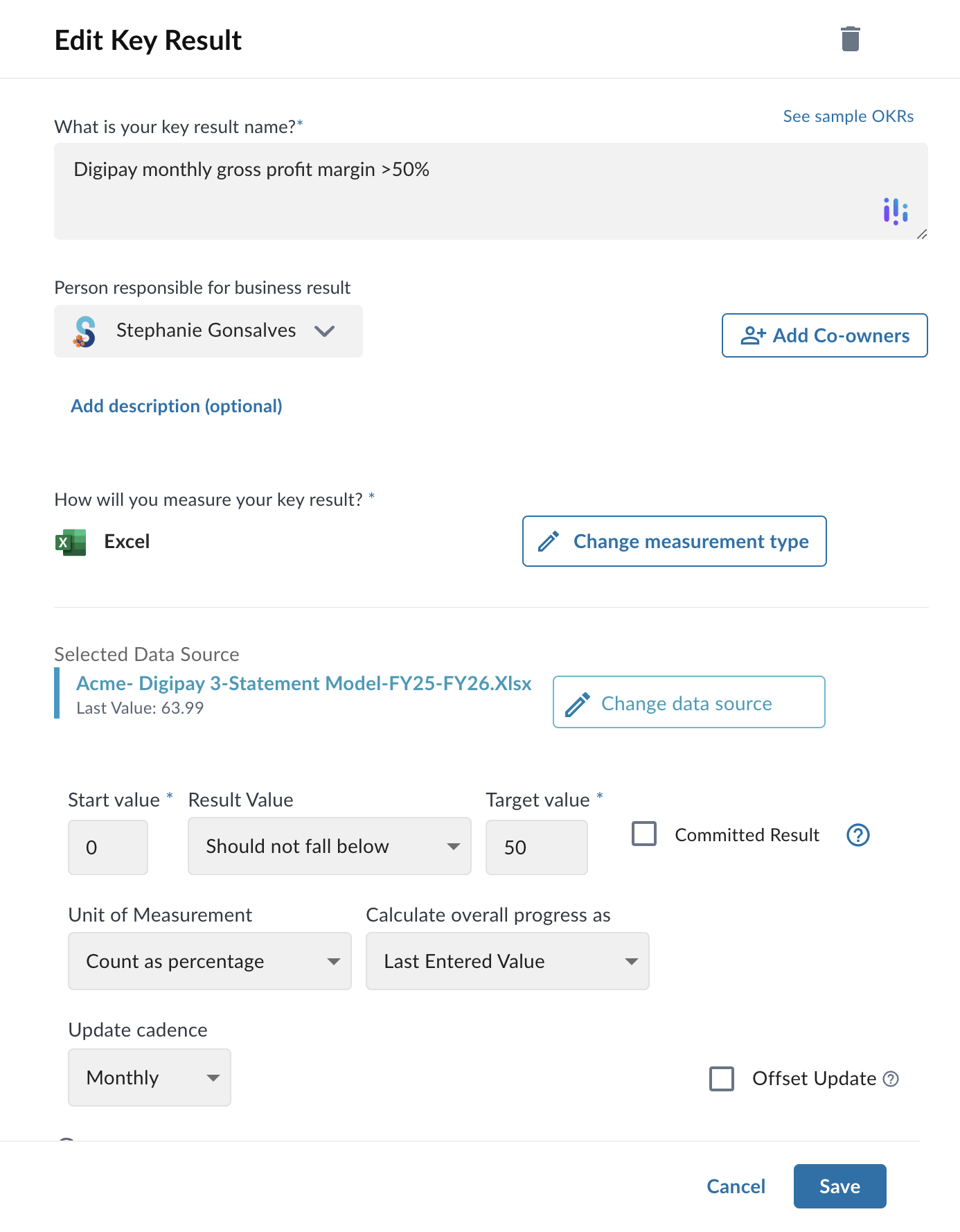Open Committed Result help question icon
The image size is (960, 1232).
(x=858, y=835)
